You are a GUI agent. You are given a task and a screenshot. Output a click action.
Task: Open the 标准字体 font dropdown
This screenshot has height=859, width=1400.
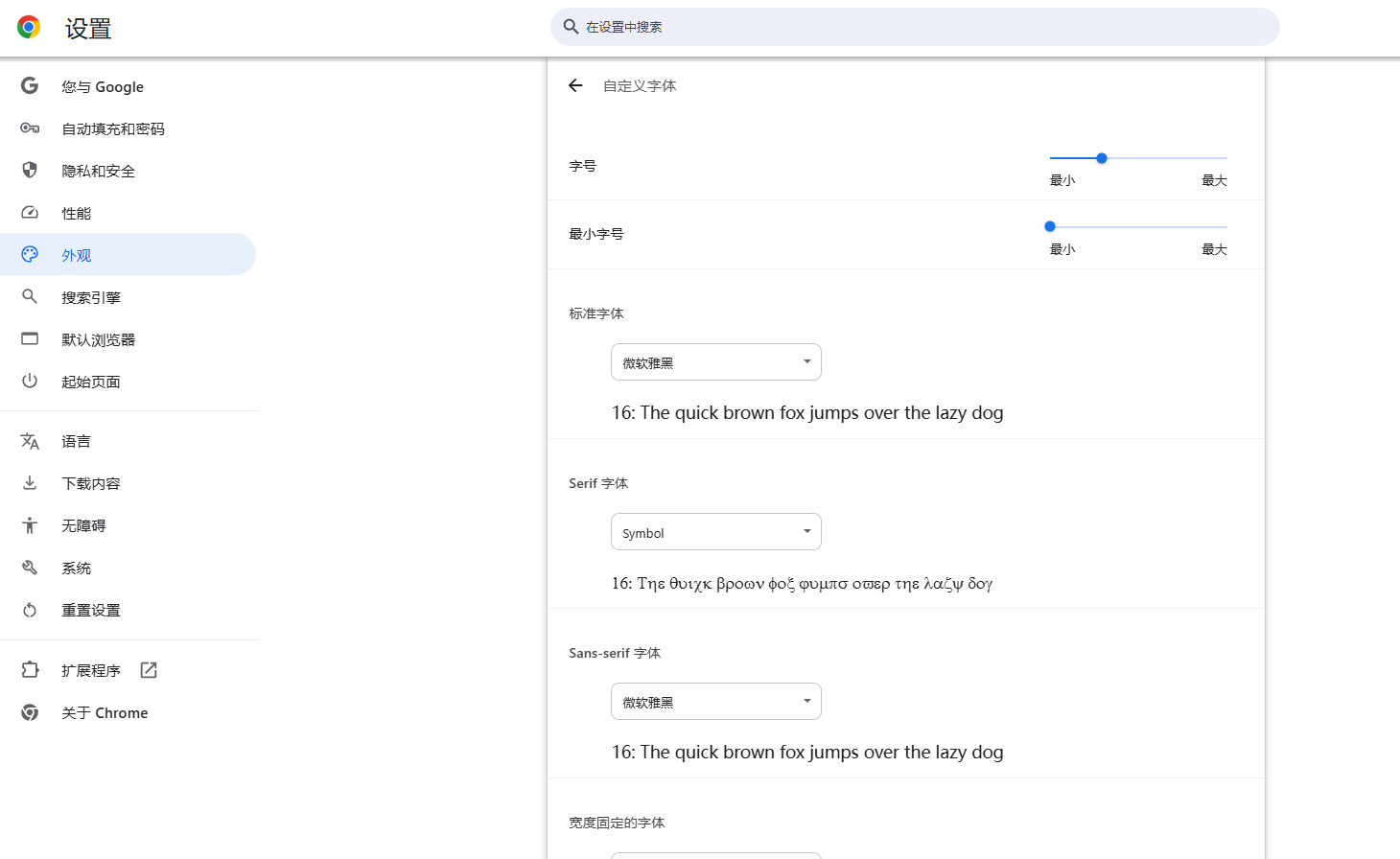[x=716, y=361]
